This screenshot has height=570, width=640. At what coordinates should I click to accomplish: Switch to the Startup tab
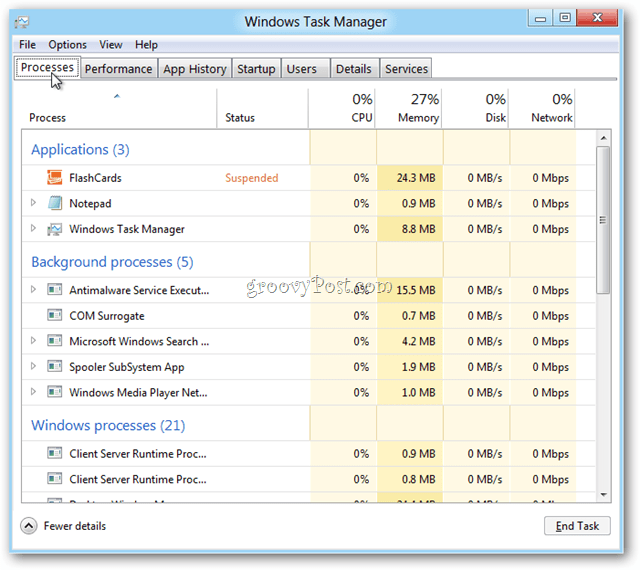[256, 69]
